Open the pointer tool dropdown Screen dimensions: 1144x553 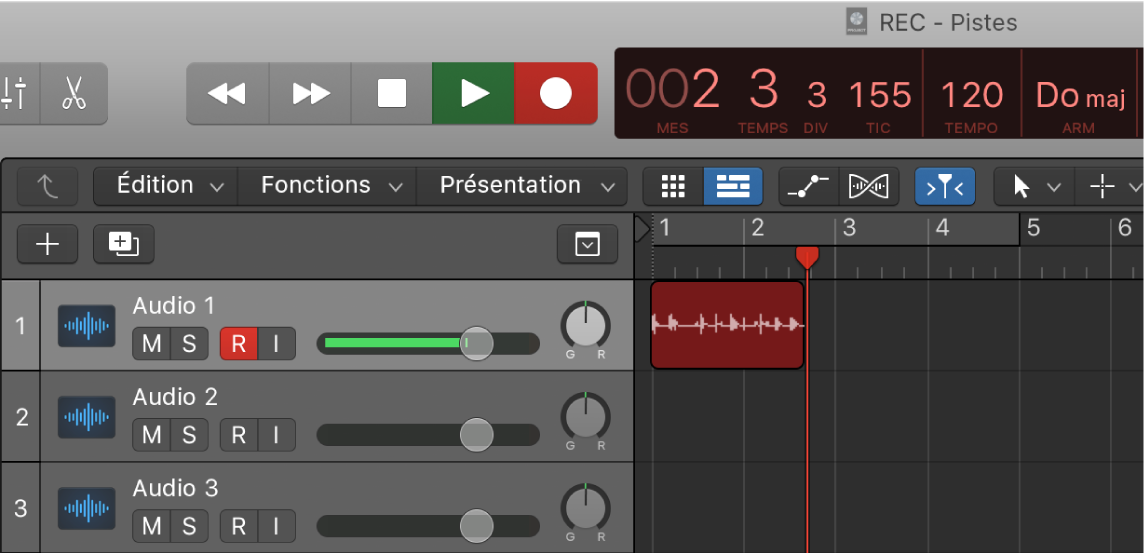pyautogui.click(x=1033, y=186)
